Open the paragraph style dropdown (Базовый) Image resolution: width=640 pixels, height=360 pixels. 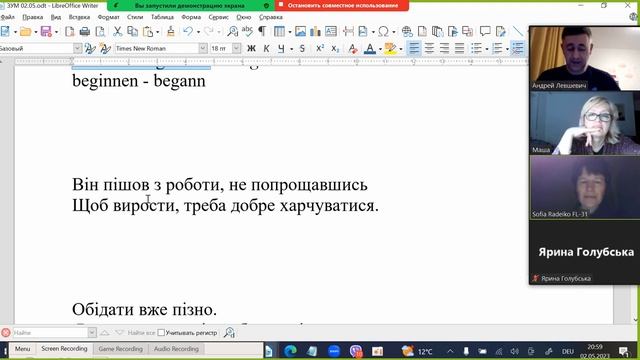[x=78, y=49]
